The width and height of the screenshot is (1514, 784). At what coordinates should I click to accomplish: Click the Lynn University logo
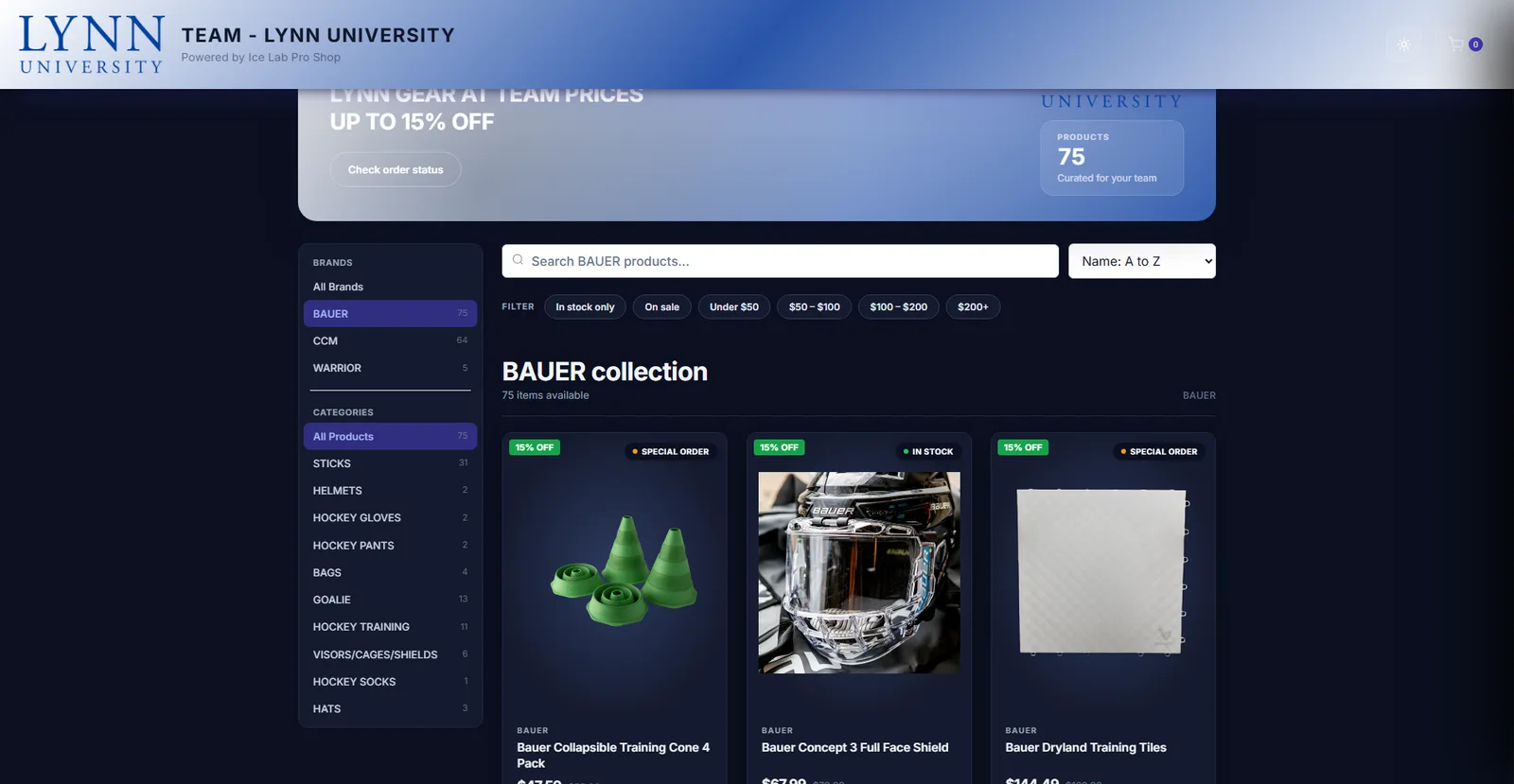[92, 44]
